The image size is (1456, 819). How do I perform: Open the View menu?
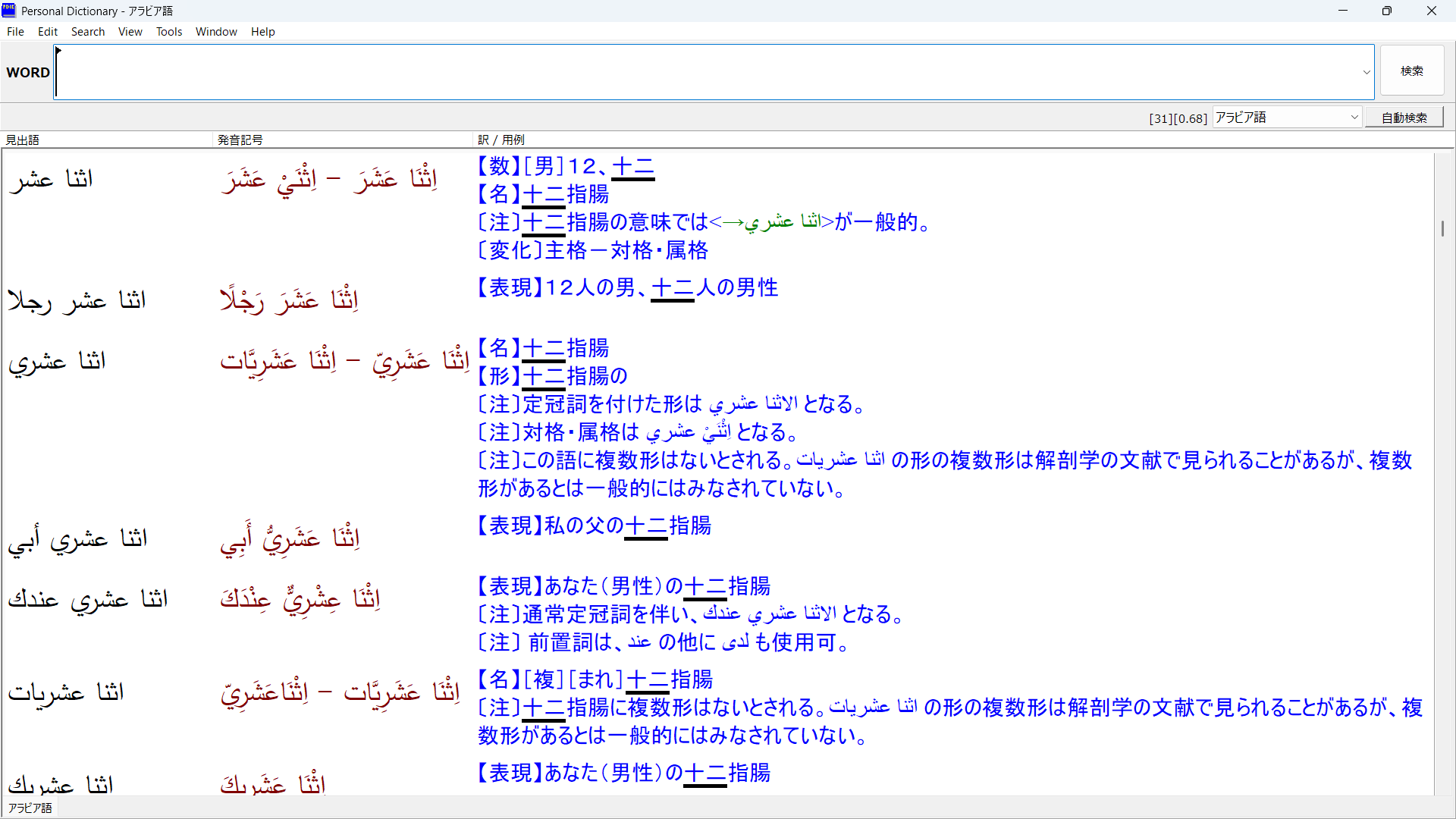point(130,31)
